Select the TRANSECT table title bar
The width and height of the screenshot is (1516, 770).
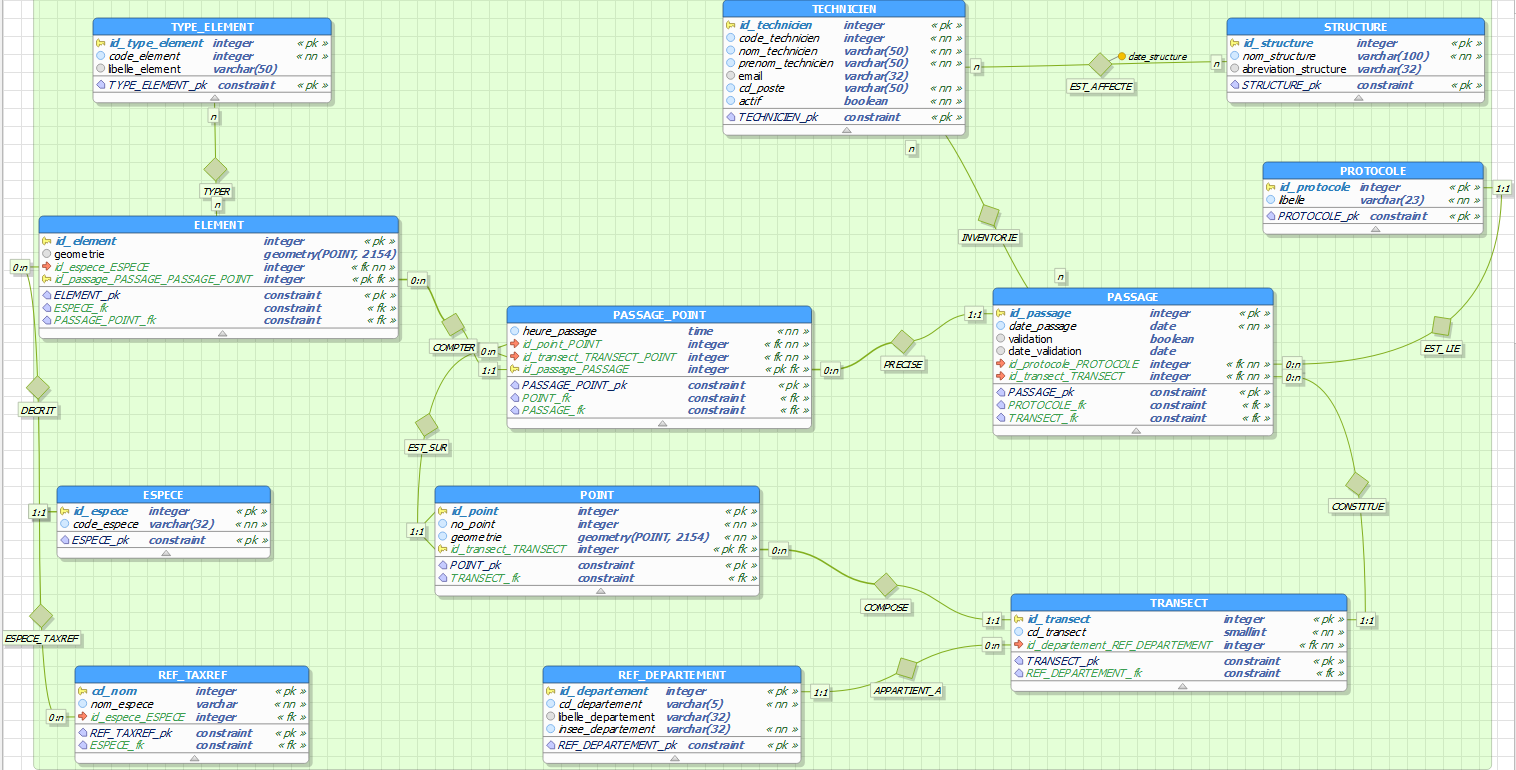click(x=1179, y=603)
